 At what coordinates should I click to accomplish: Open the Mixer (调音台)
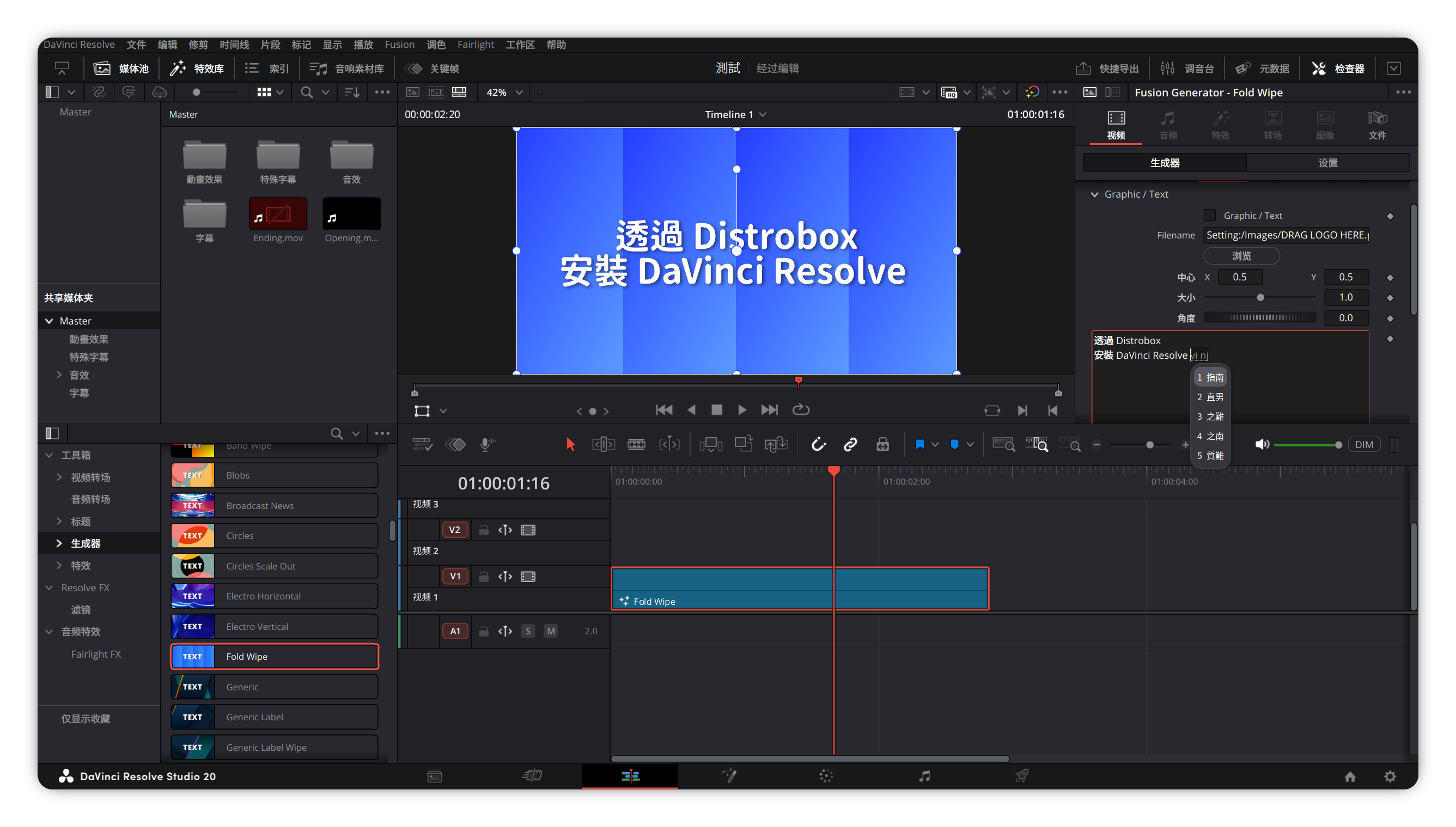(1187, 68)
